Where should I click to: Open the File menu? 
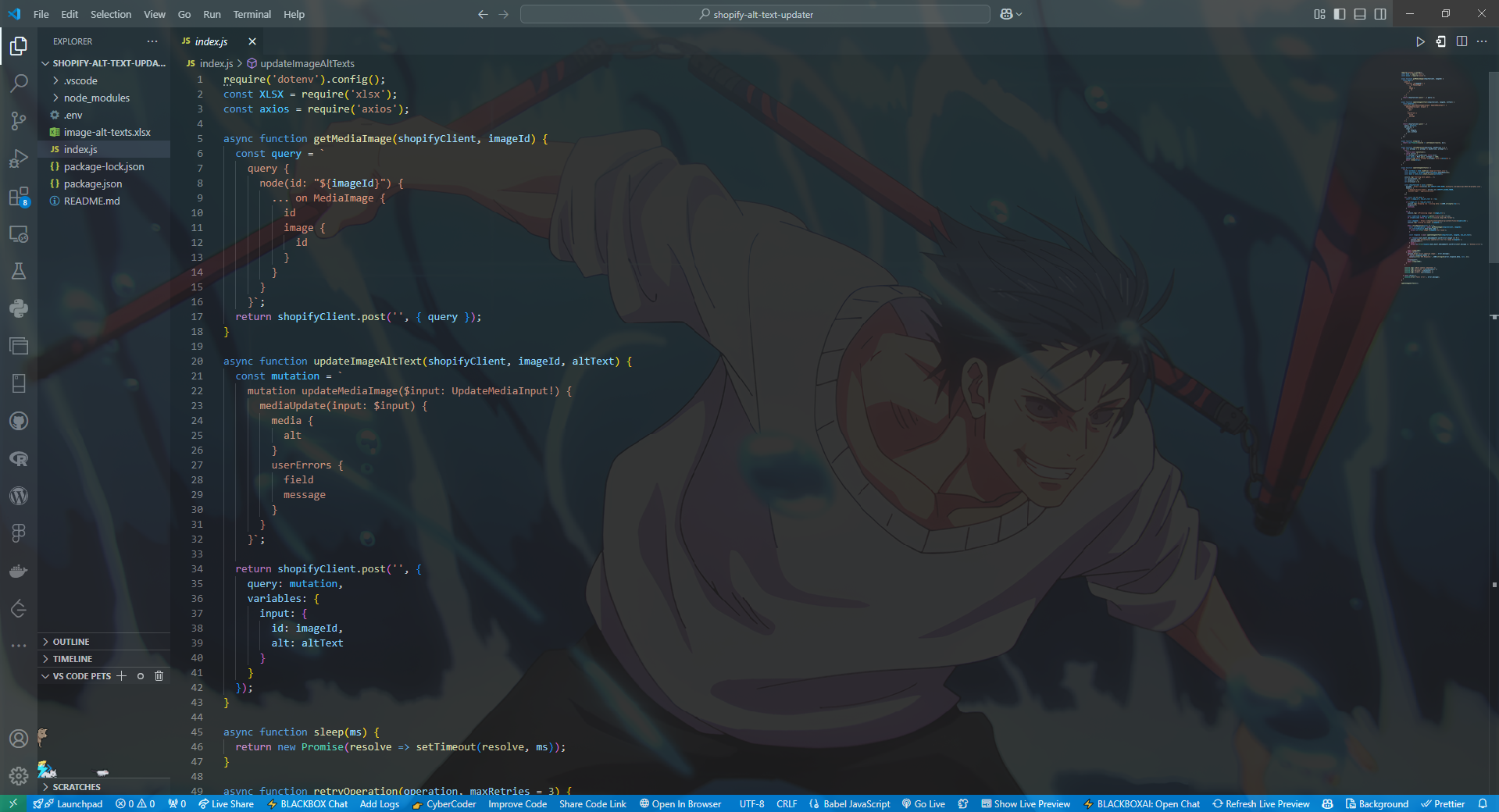(x=41, y=14)
